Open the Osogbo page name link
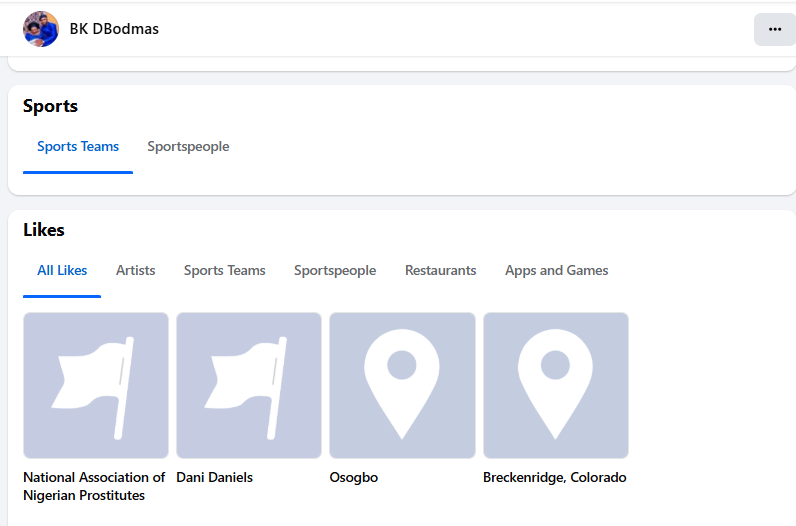This screenshot has height=526, width=796. click(x=354, y=478)
